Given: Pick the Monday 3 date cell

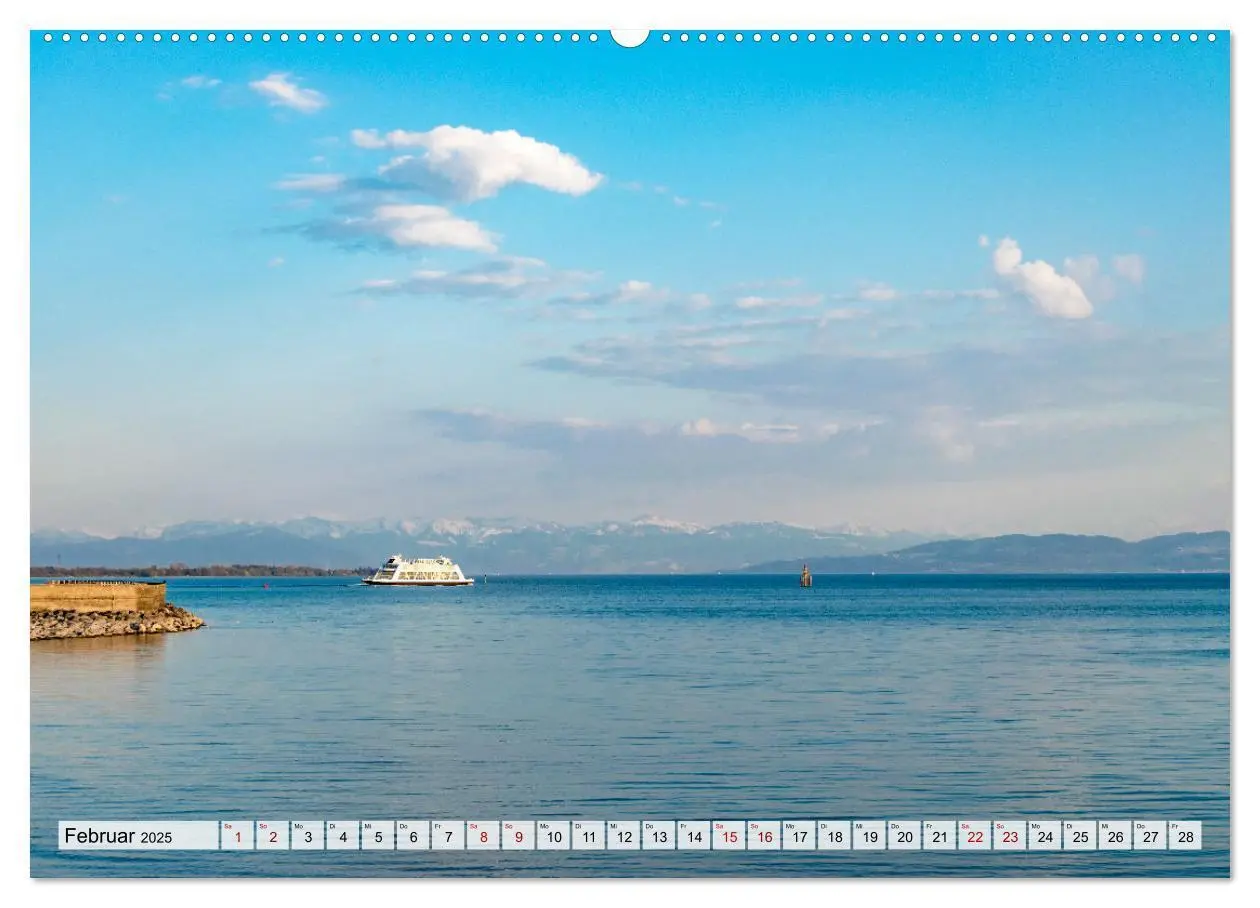Looking at the screenshot, I should tap(307, 836).
